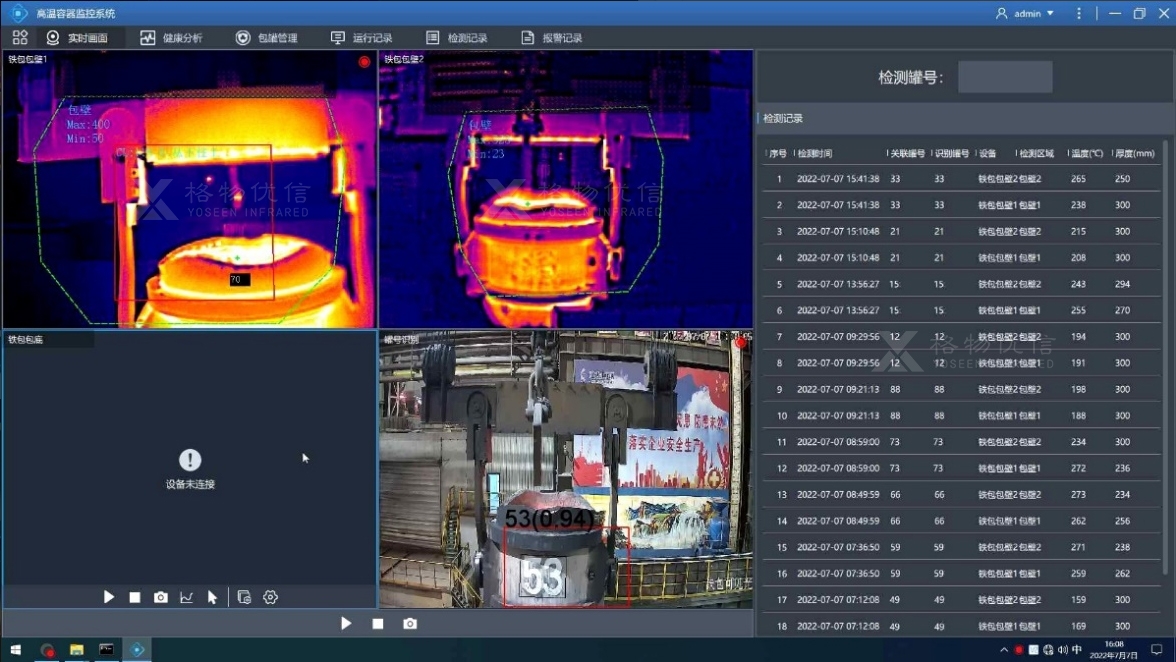Open the grid layout icon in navigation bar
The height and width of the screenshot is (662, 1176).
pos(20,38)
